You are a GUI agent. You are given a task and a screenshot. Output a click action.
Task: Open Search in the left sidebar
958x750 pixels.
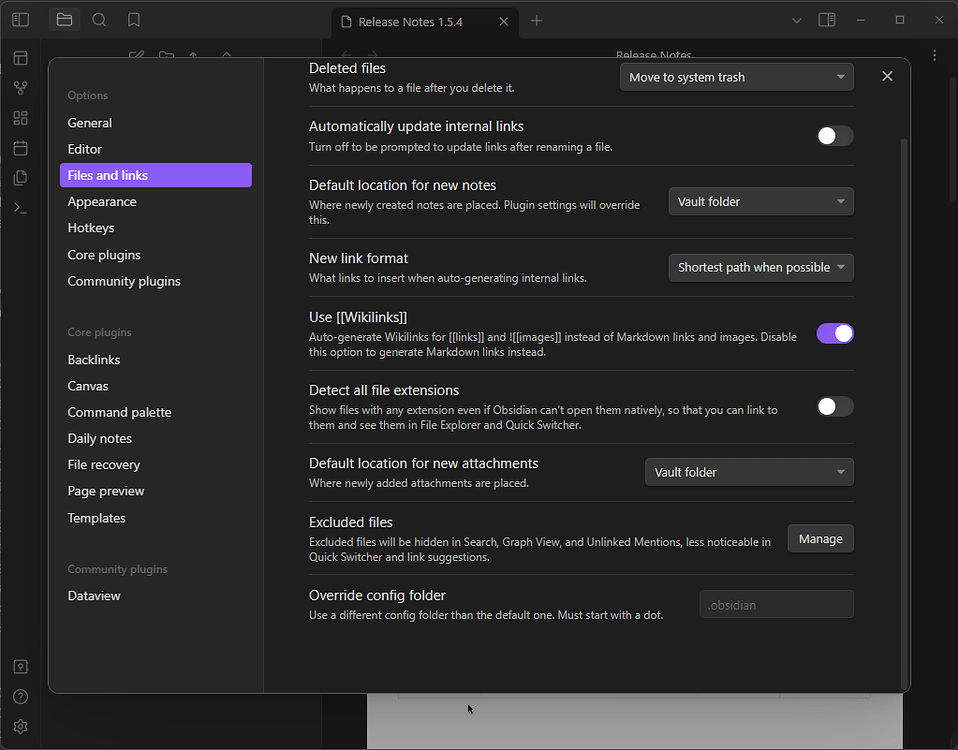click(x=99, y=19)
